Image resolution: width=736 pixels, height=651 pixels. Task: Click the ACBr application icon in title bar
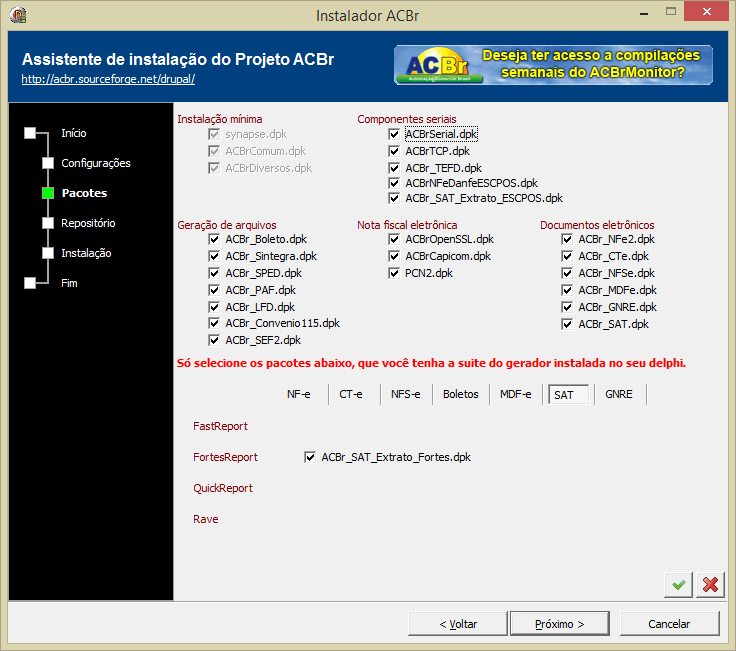tap(18, 15)
